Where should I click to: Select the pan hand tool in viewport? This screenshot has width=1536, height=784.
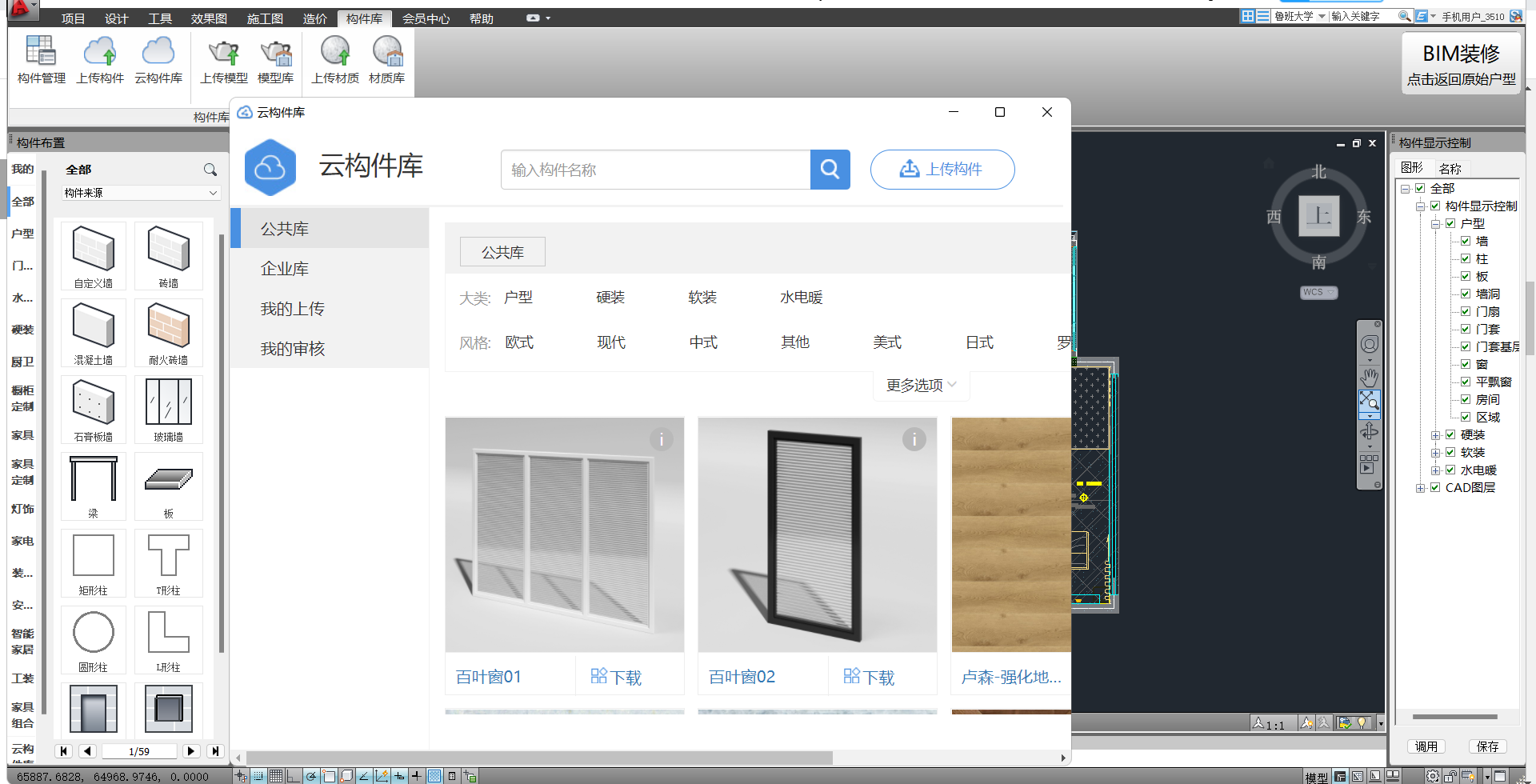click(1369, 377)
